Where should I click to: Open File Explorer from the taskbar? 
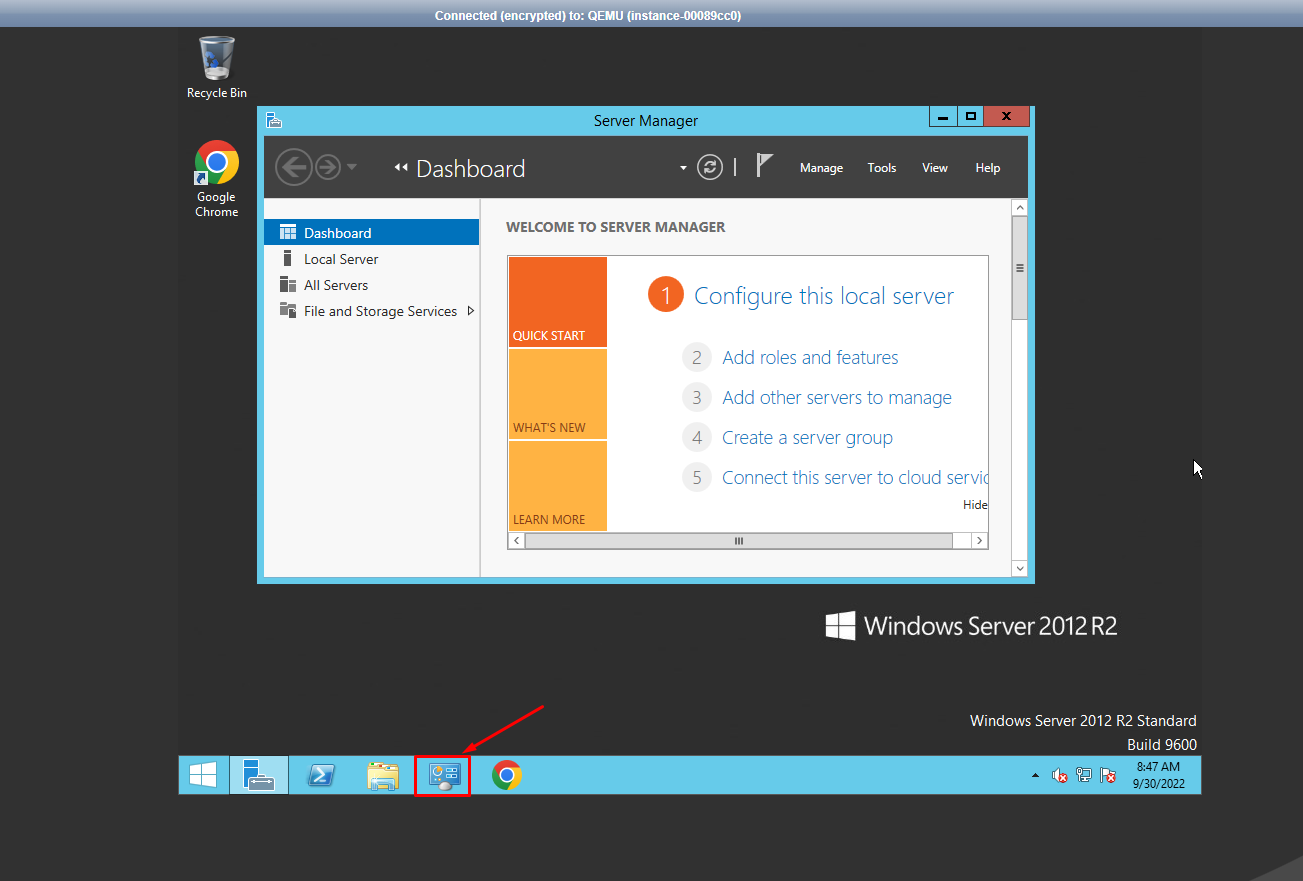[x=382, y=776]
